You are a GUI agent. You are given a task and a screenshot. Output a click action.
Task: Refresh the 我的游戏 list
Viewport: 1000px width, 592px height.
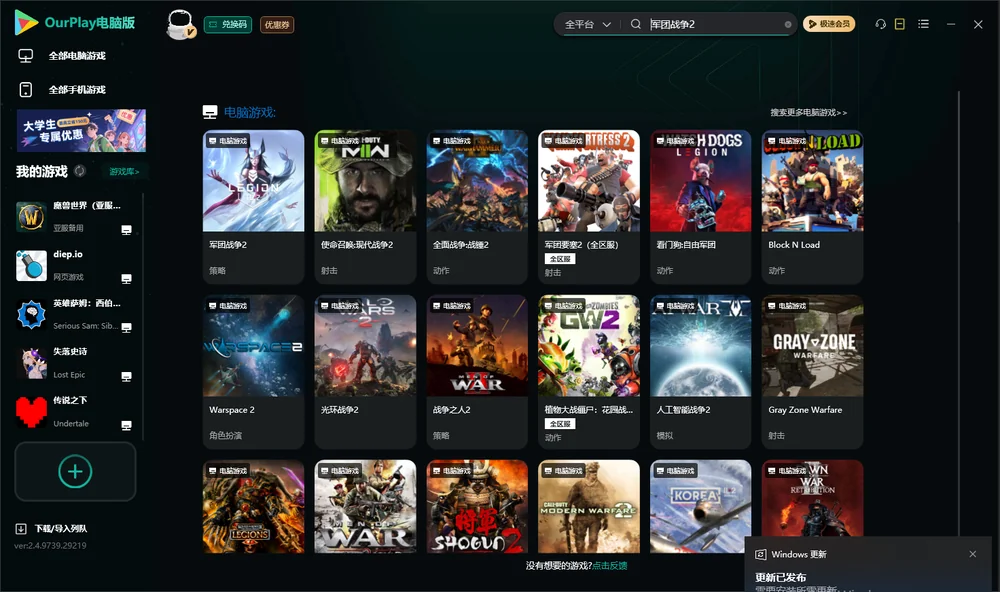[80, 171]
